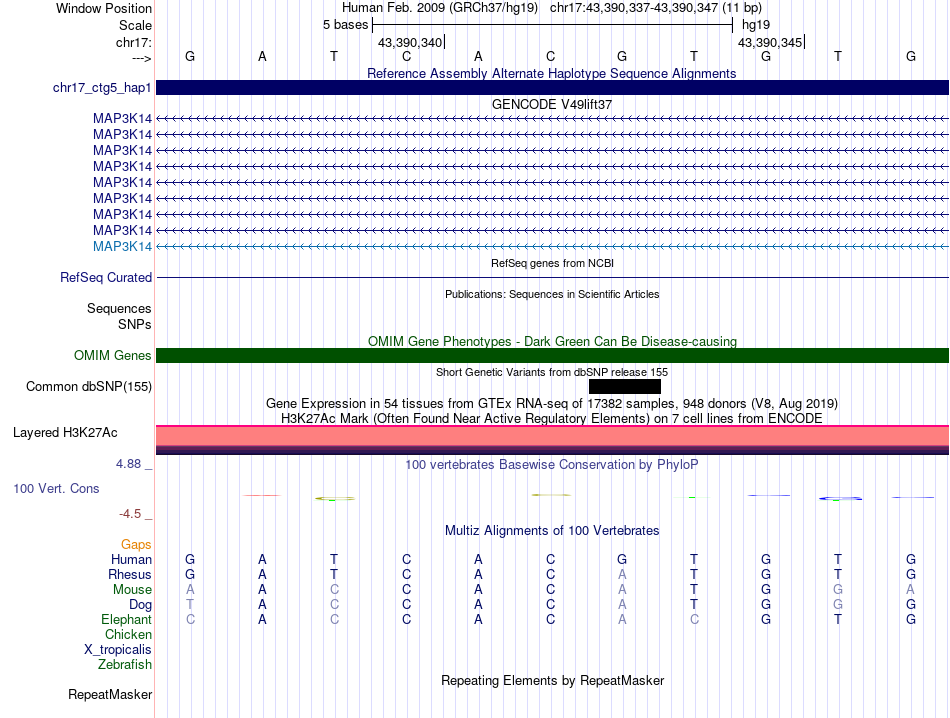Open Short Genetic Variants from dbSNP title

pyautogui.click(x=552, y=372)
